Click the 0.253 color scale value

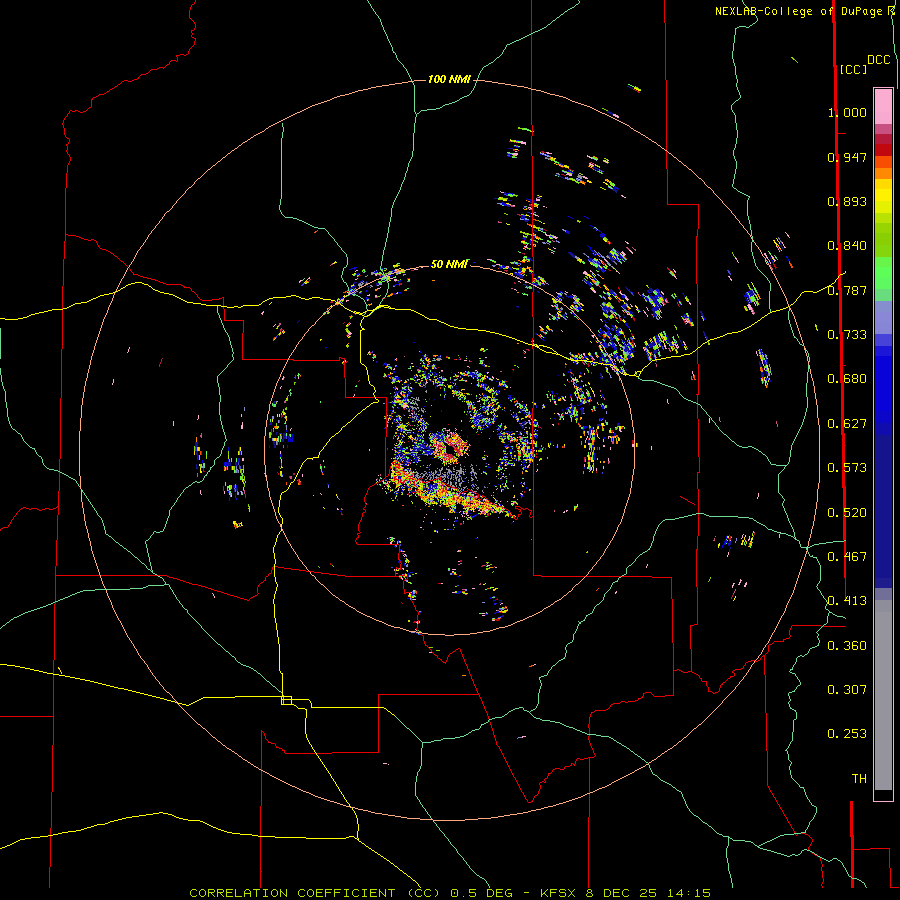coord(847,734)
